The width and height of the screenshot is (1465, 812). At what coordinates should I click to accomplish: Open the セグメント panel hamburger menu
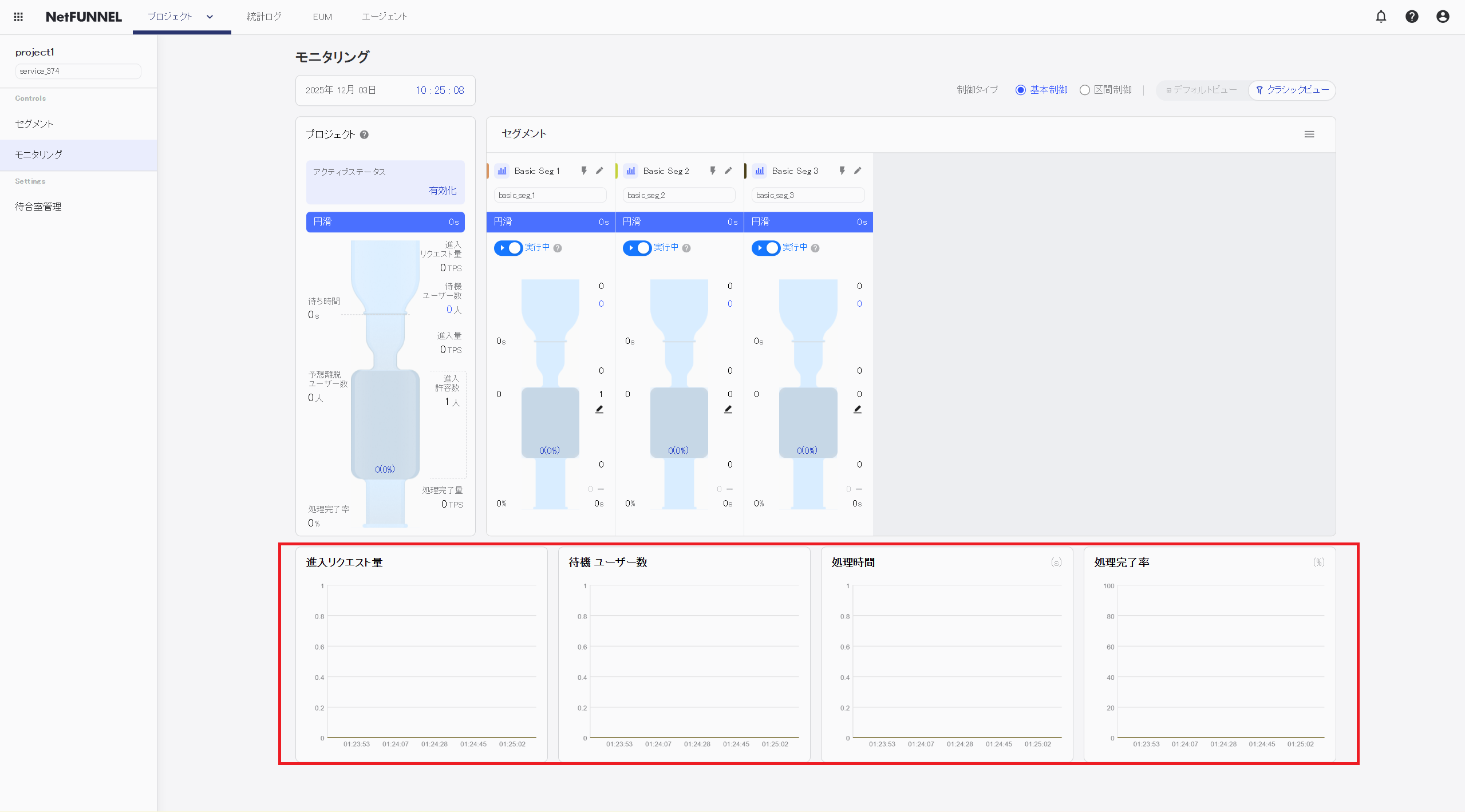[x=1309, y=134]
